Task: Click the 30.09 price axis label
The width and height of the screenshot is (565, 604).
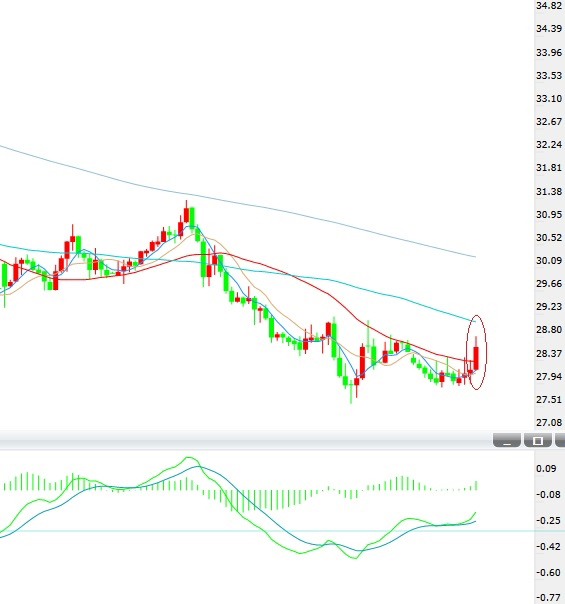Action: 549,261
